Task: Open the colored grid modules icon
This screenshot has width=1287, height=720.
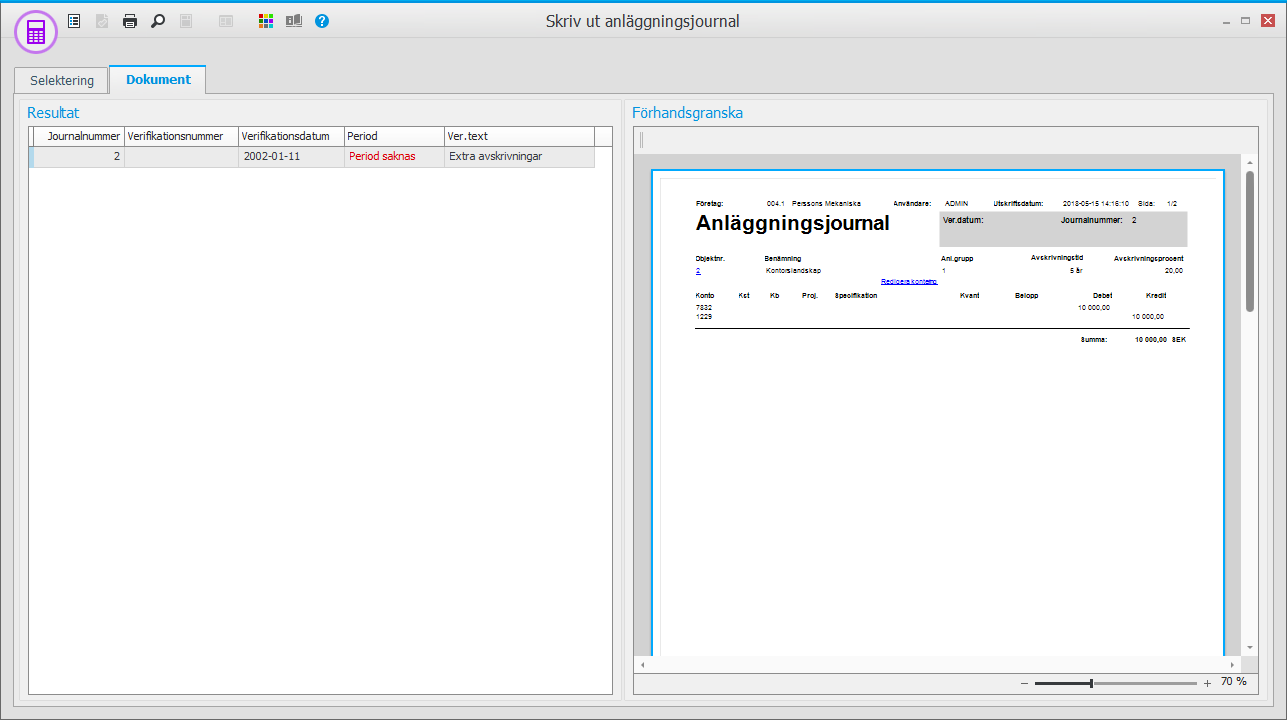Action: coord(266,21)
